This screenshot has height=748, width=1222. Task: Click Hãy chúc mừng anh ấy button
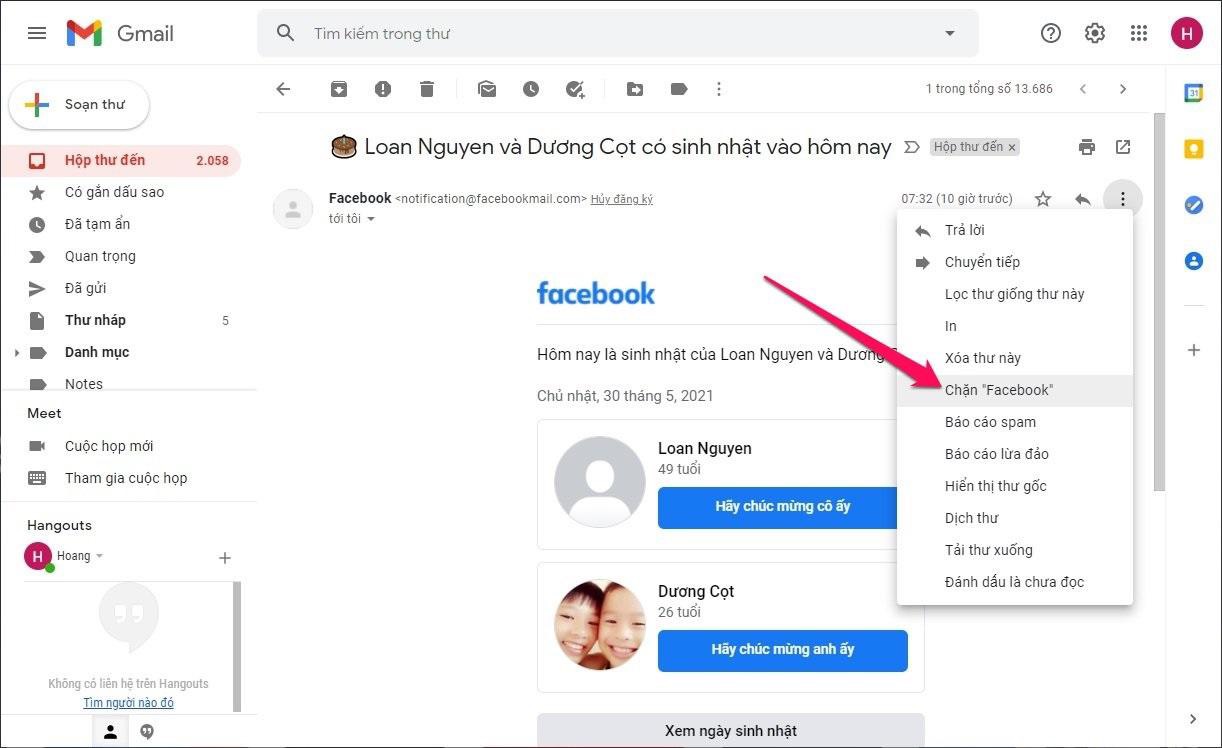pyautogui.click(x=782, y=650)
